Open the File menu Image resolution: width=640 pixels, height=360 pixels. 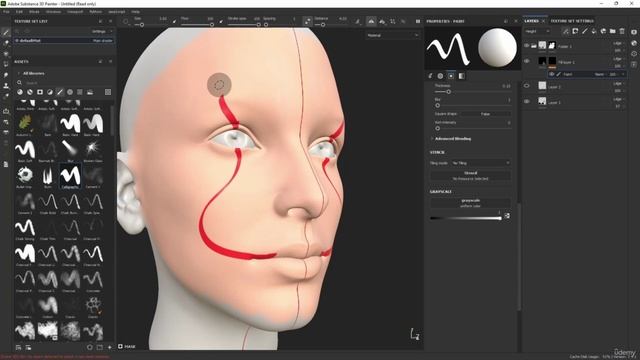coord(6,12)
